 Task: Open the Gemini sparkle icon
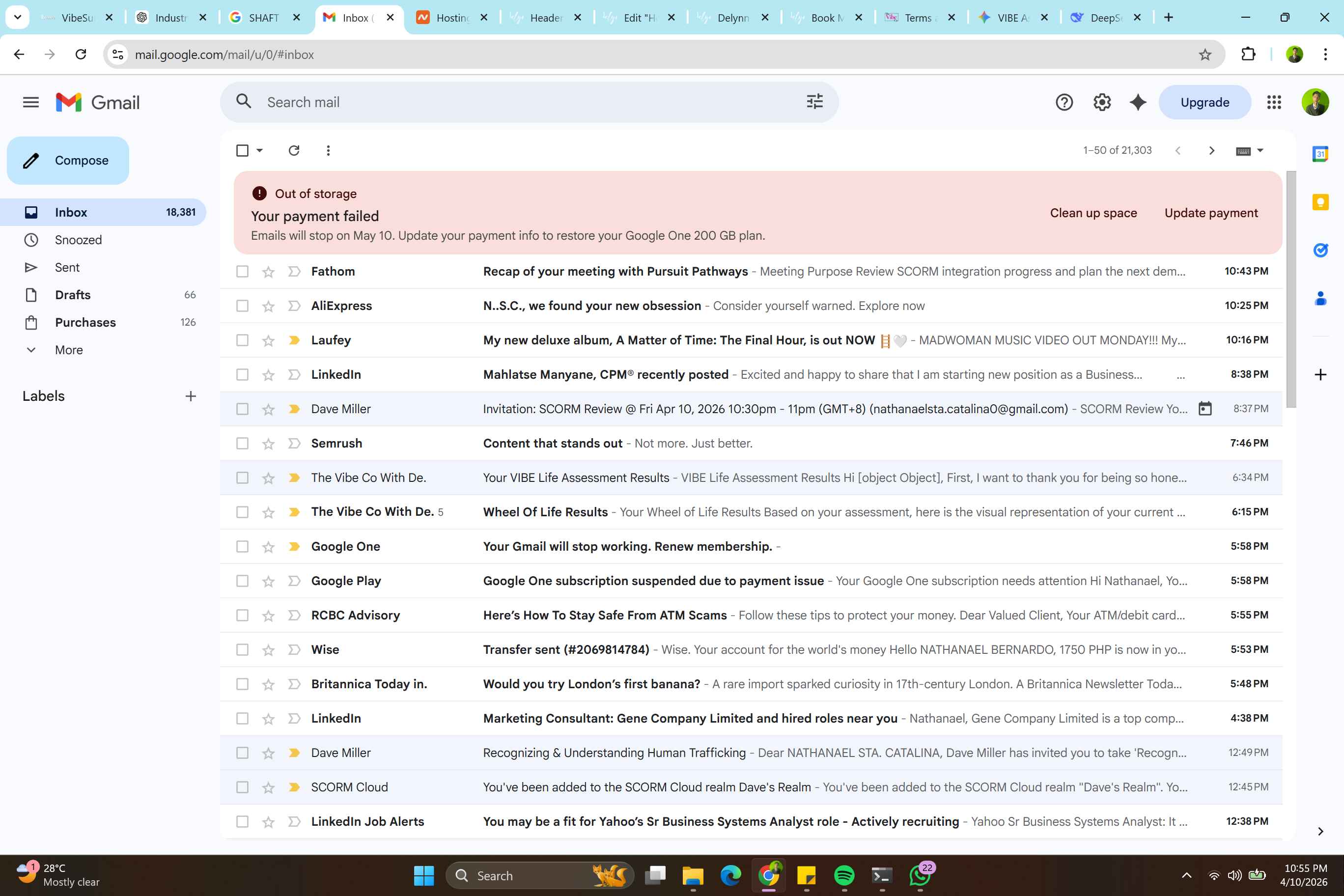1138,102
